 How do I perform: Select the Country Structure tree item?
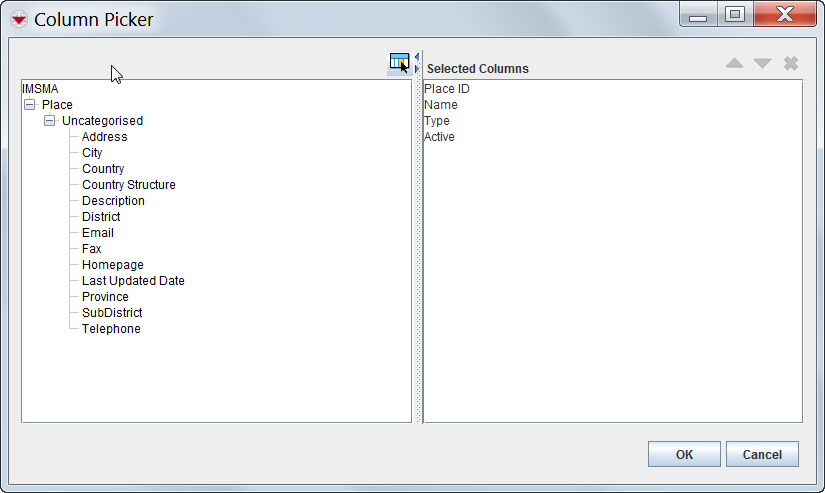coord(128,185)
